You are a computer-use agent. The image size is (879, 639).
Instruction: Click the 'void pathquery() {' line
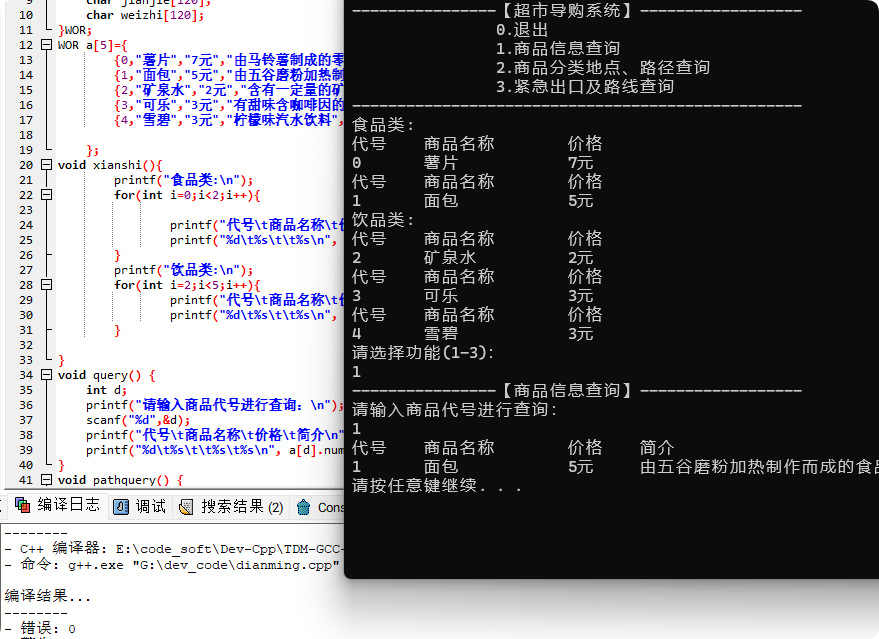(121, 480)
